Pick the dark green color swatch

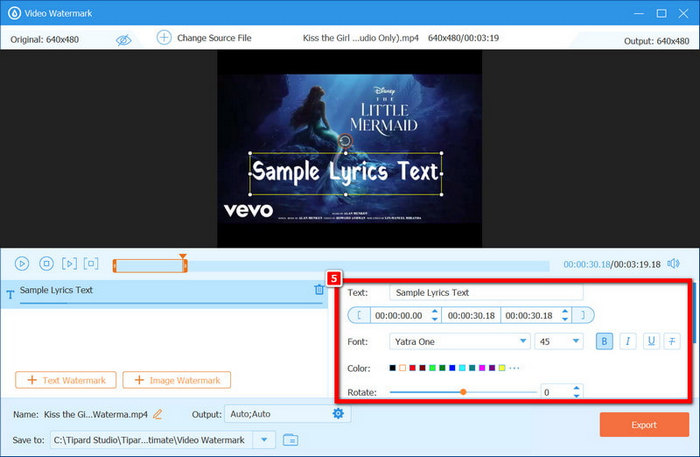442,368
